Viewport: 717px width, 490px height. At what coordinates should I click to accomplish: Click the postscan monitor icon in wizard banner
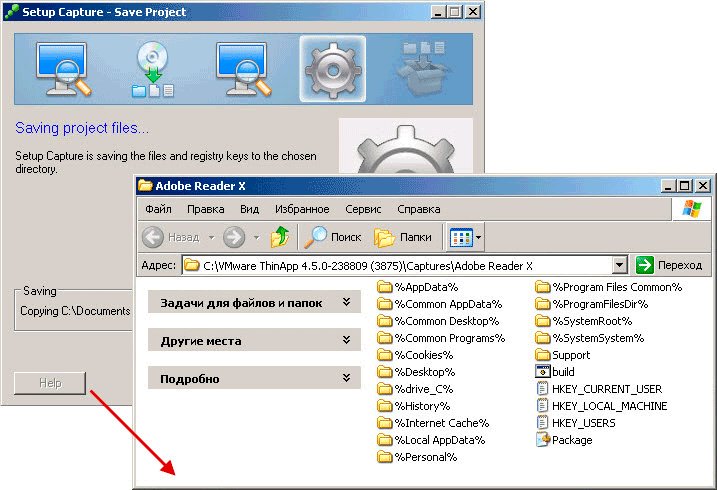(x=243, y=69)
